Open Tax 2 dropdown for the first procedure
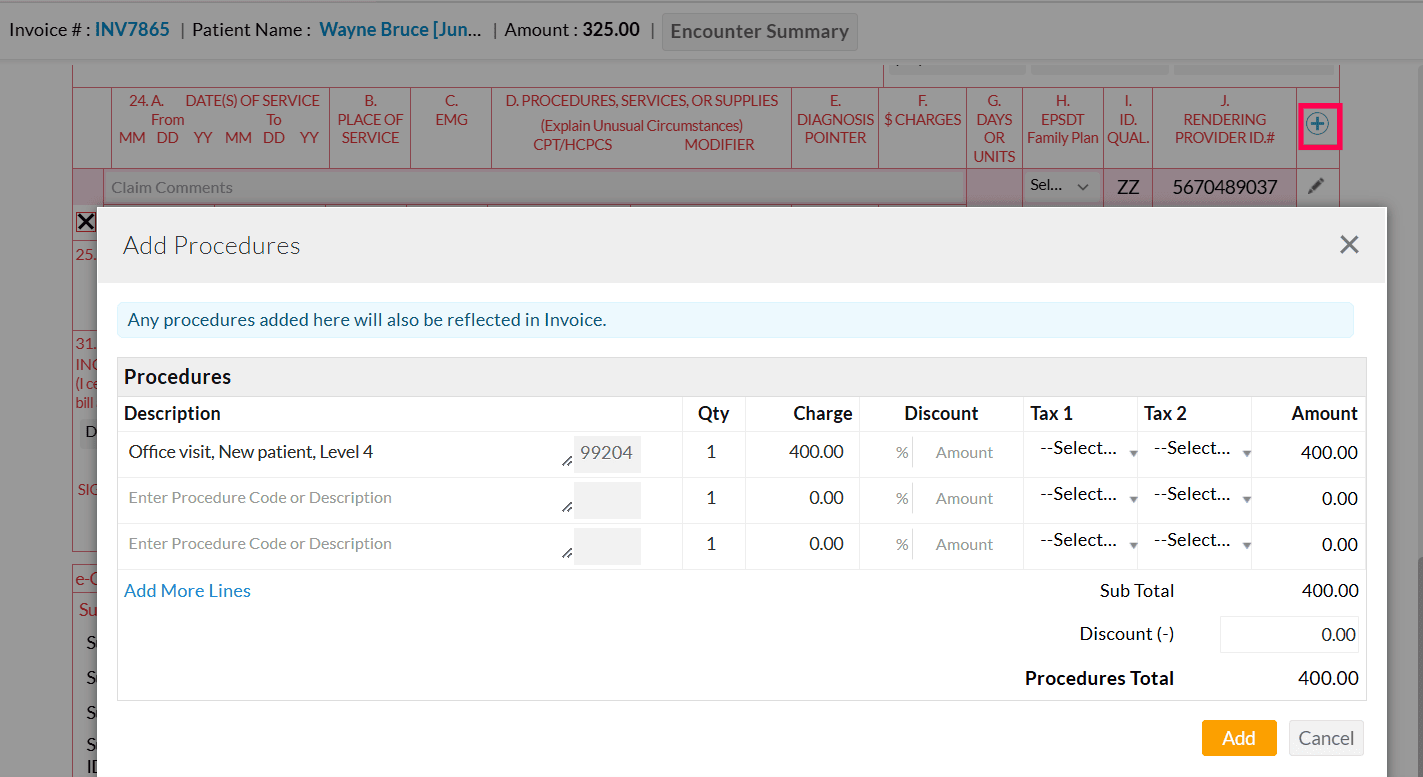The image size is (1423, 777). click(1196, 448)
